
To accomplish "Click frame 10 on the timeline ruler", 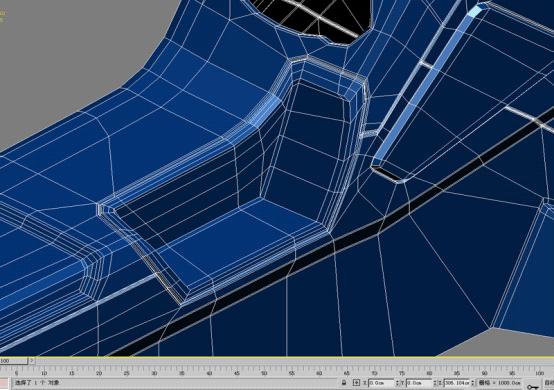I will pyautogui.click(x=44, y=373).
